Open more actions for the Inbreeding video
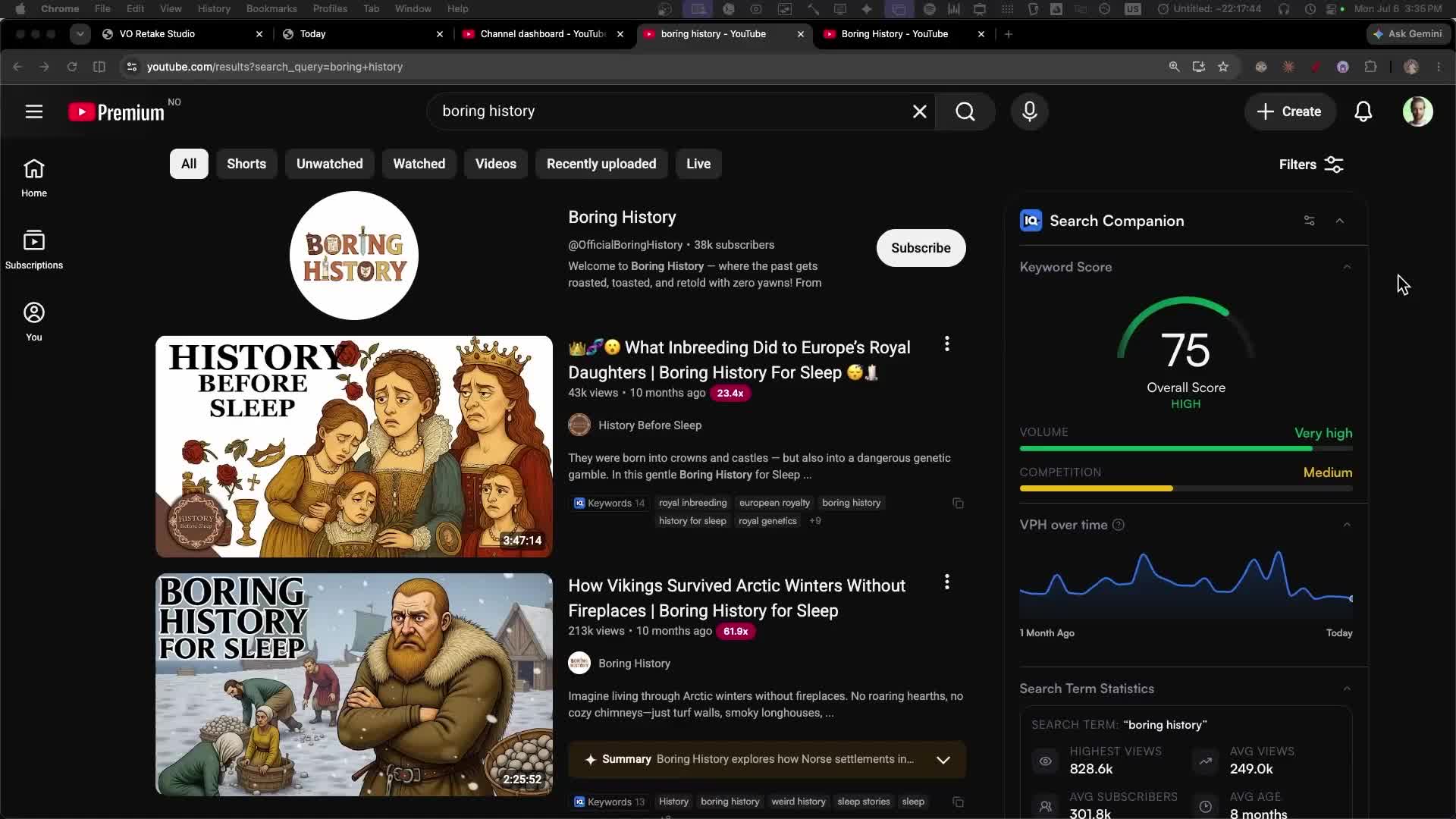Screen dimensions: 1456x819 pos(946,344)
